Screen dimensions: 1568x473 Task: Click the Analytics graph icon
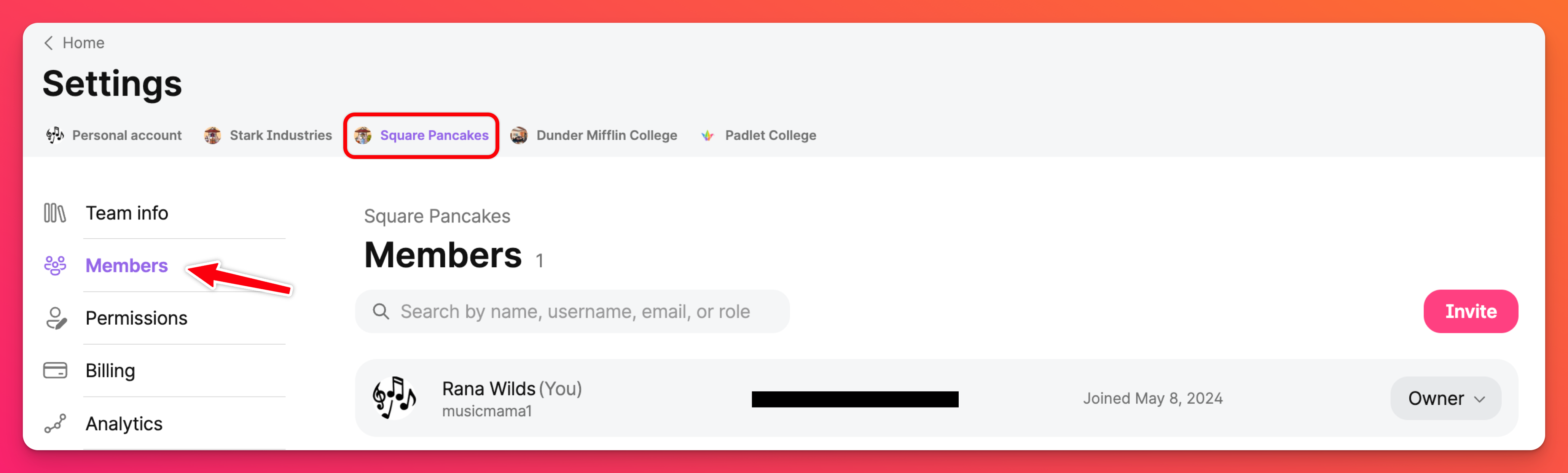pos(55,424)
